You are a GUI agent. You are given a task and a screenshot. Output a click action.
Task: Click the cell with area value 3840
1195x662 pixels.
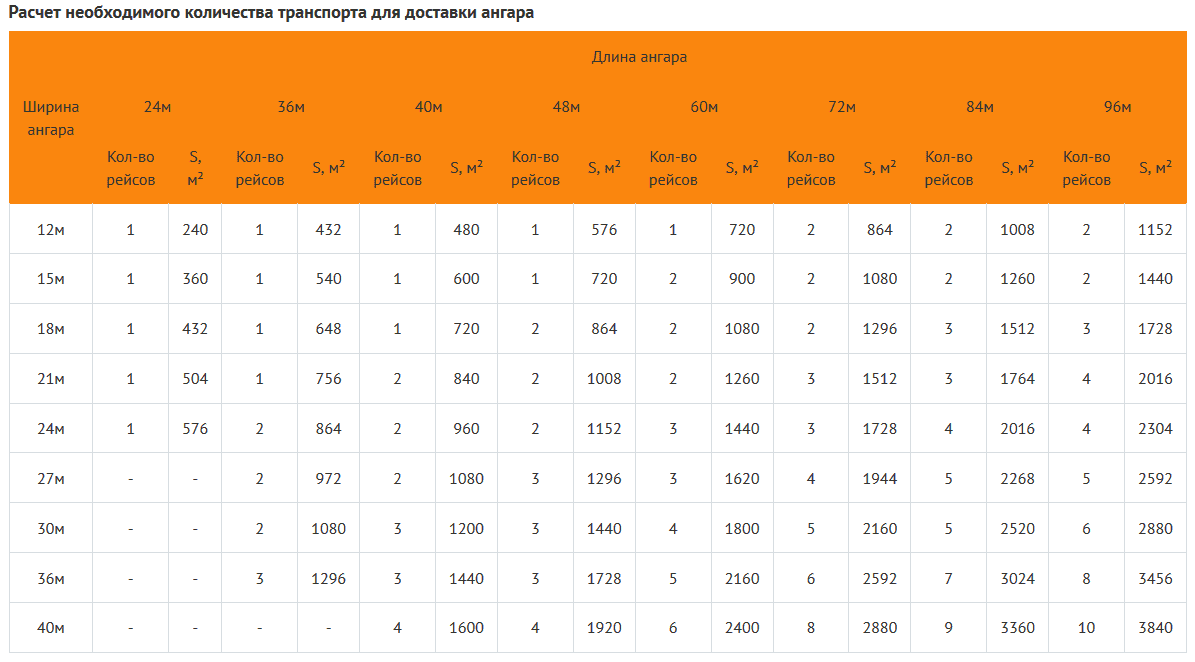click(x=1155, y=628)
